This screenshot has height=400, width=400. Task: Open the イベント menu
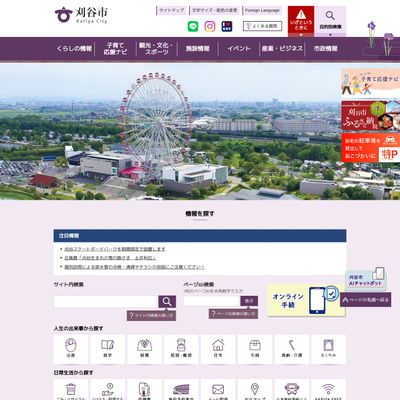tap(239, 49)
